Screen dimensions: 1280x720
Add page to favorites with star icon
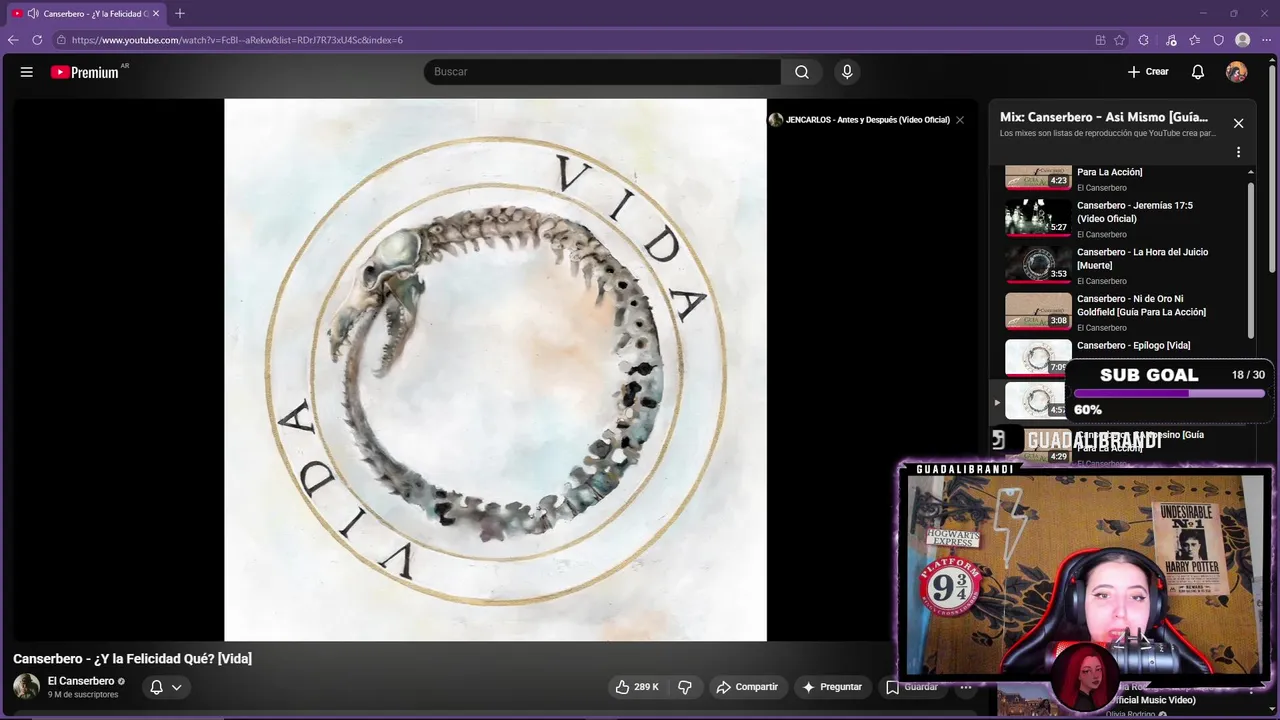tap(1119, 40)
